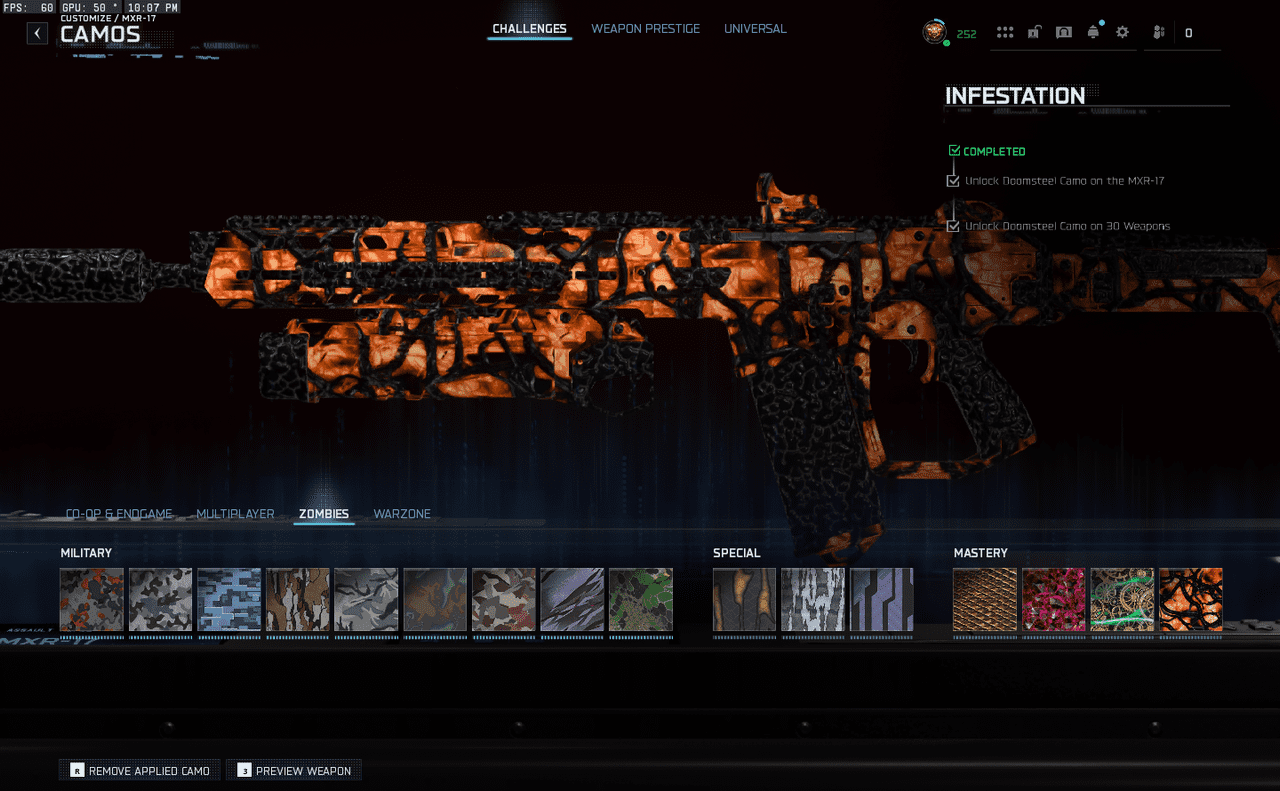This screenshot has width=1280, height=791.
Task: Click the green Completed checkbox
Action: tap(954, 151)
